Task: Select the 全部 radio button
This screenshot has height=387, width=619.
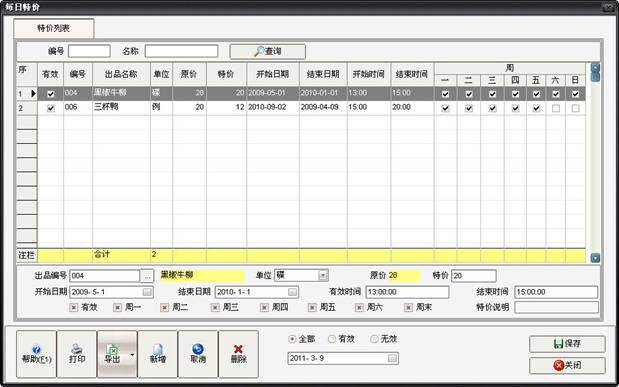Action: (x=292, y=339)
